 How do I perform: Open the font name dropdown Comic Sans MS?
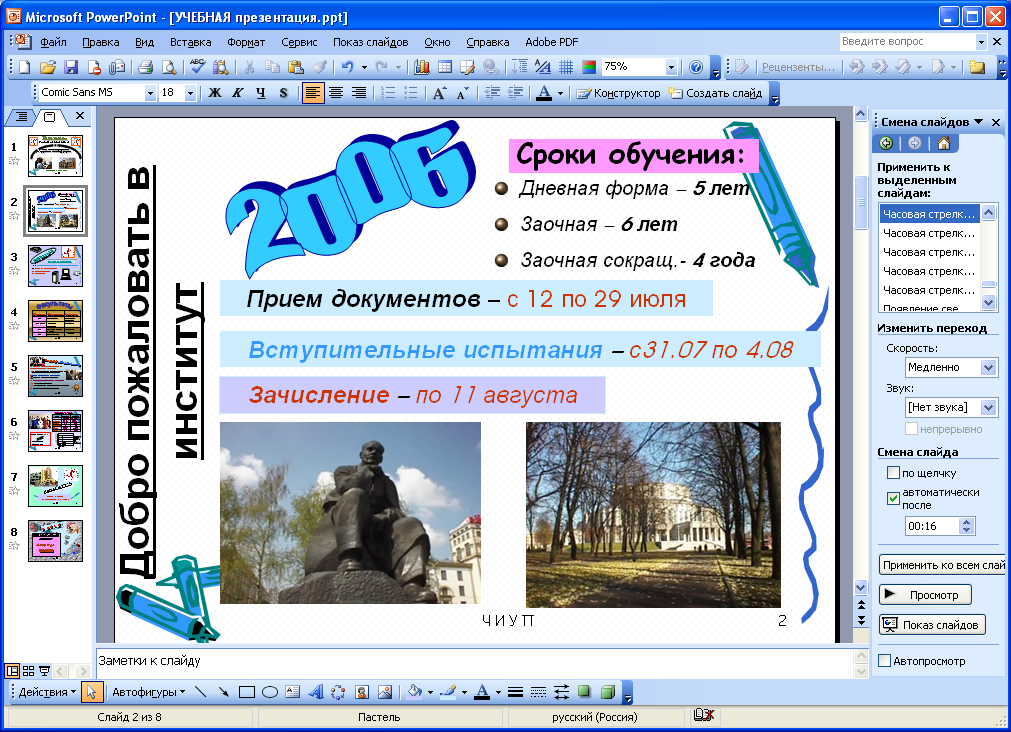pyautogui.click(x=150, y=93)
